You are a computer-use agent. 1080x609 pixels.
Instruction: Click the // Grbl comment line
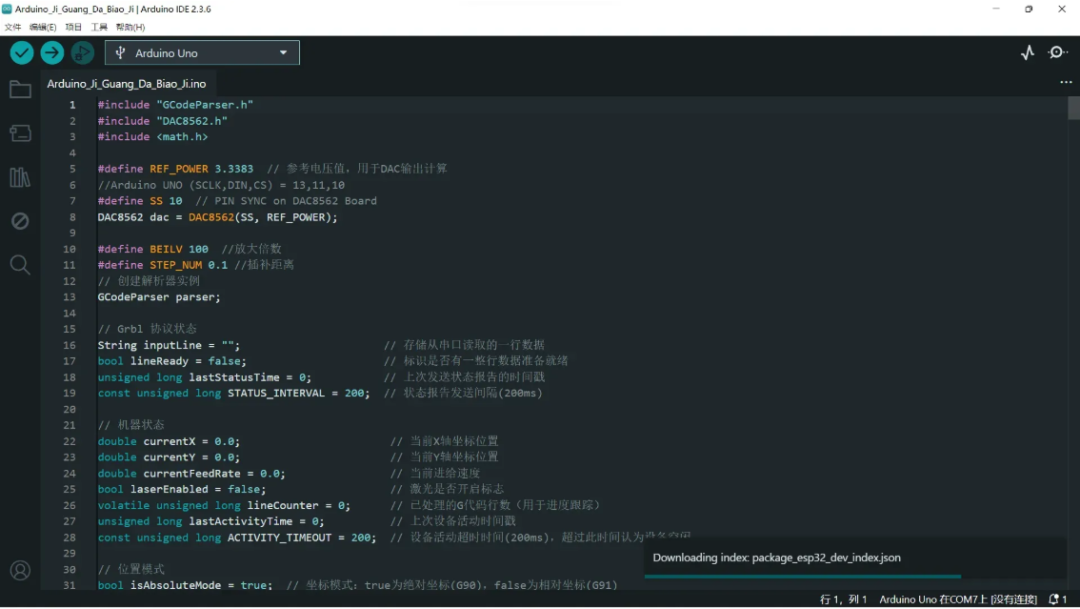click(x=147, y=329)
